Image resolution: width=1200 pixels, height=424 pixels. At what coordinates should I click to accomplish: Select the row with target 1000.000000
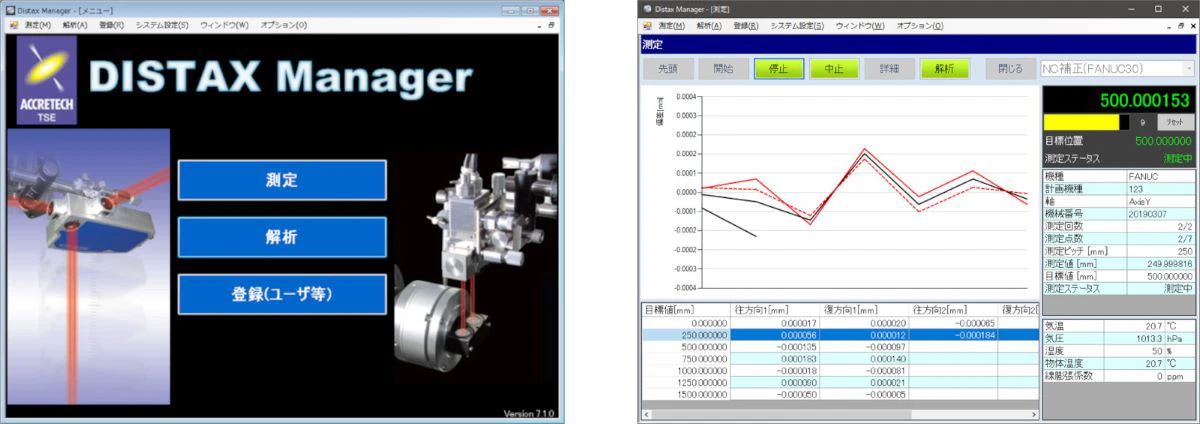(x=838, y=371)
